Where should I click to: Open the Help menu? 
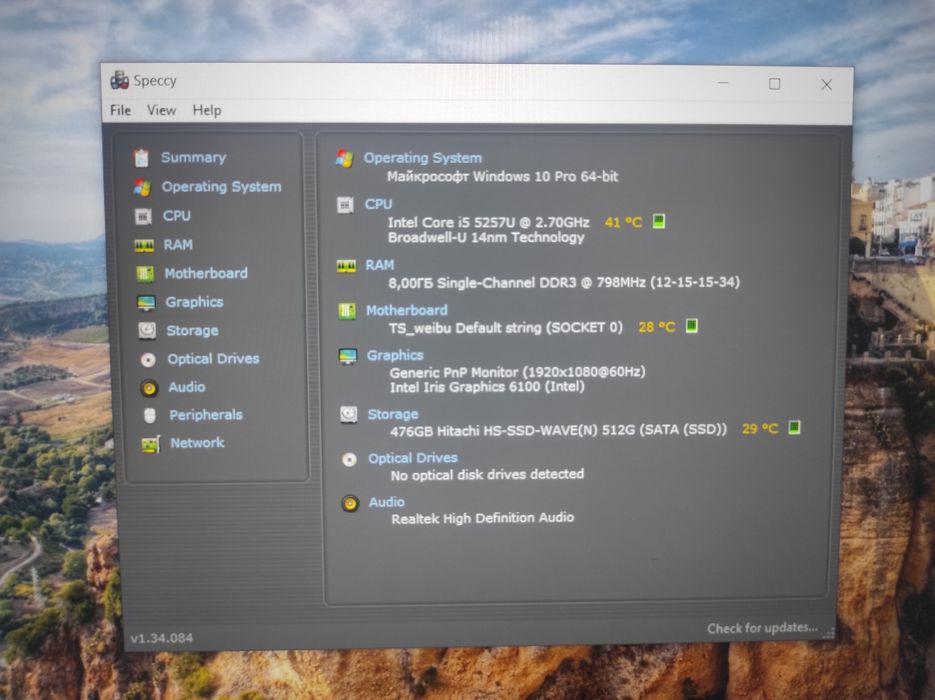click(207, 110)
